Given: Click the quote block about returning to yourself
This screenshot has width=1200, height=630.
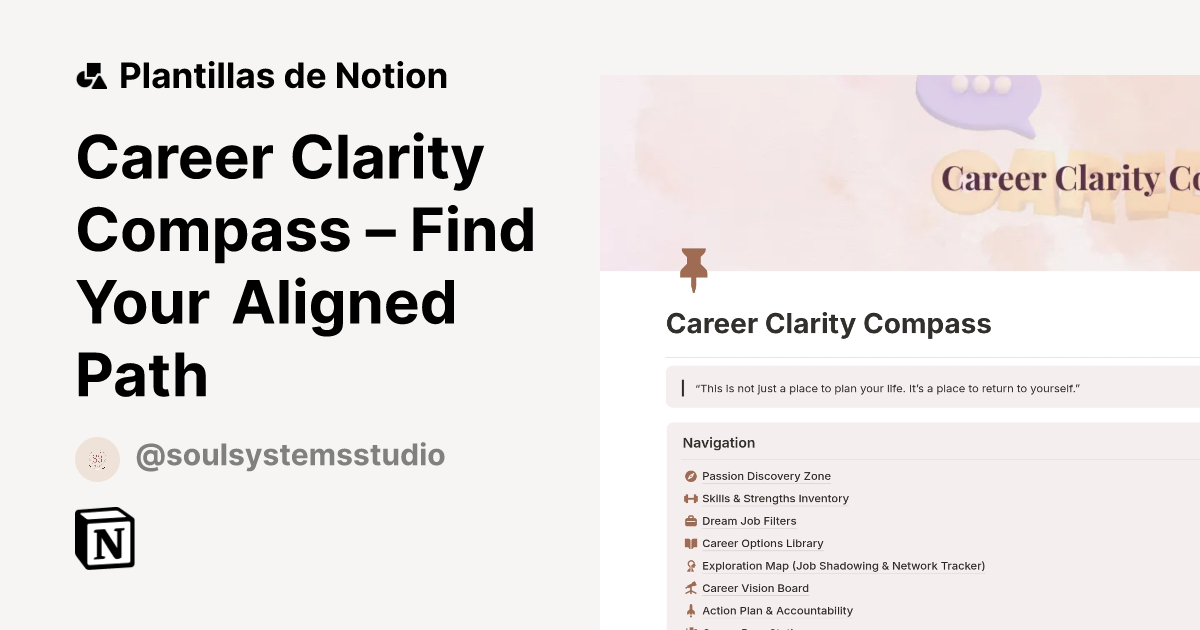Looking at the screenshot, I should tap(888, 388).
